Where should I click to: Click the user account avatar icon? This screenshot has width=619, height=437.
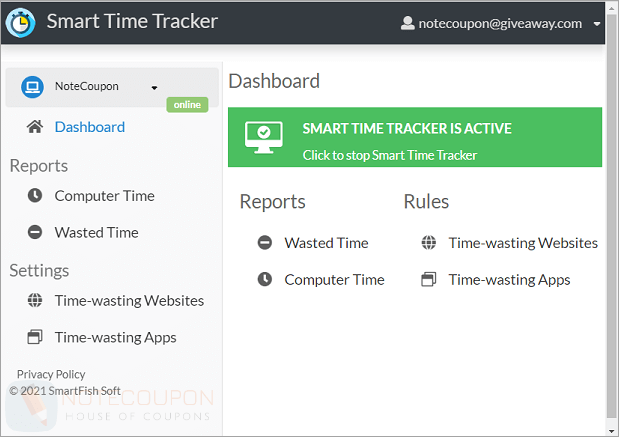tap(407, 23)
